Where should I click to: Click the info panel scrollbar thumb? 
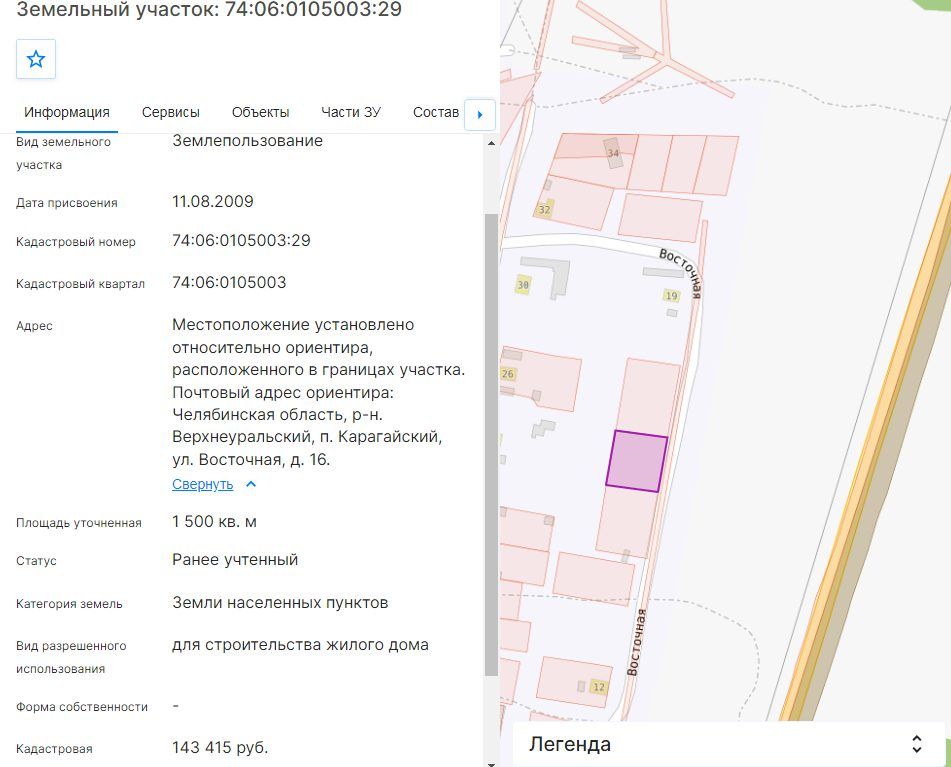click(x=491, y=444)
